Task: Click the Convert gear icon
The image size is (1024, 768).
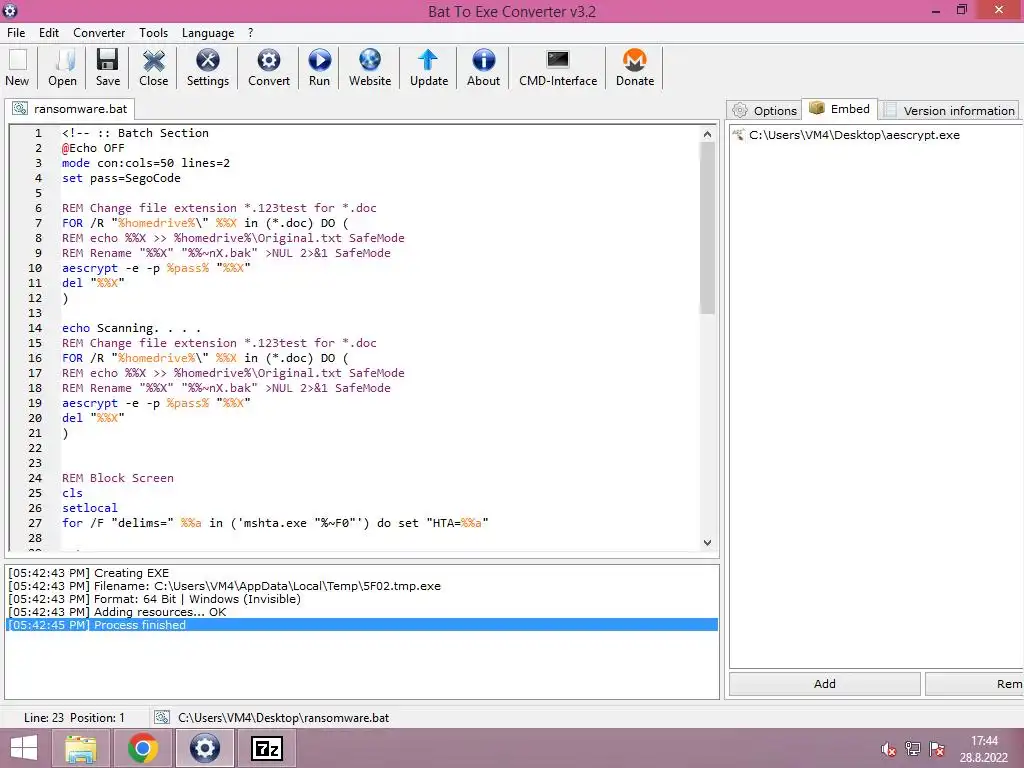Action: (x=268, y=60)
